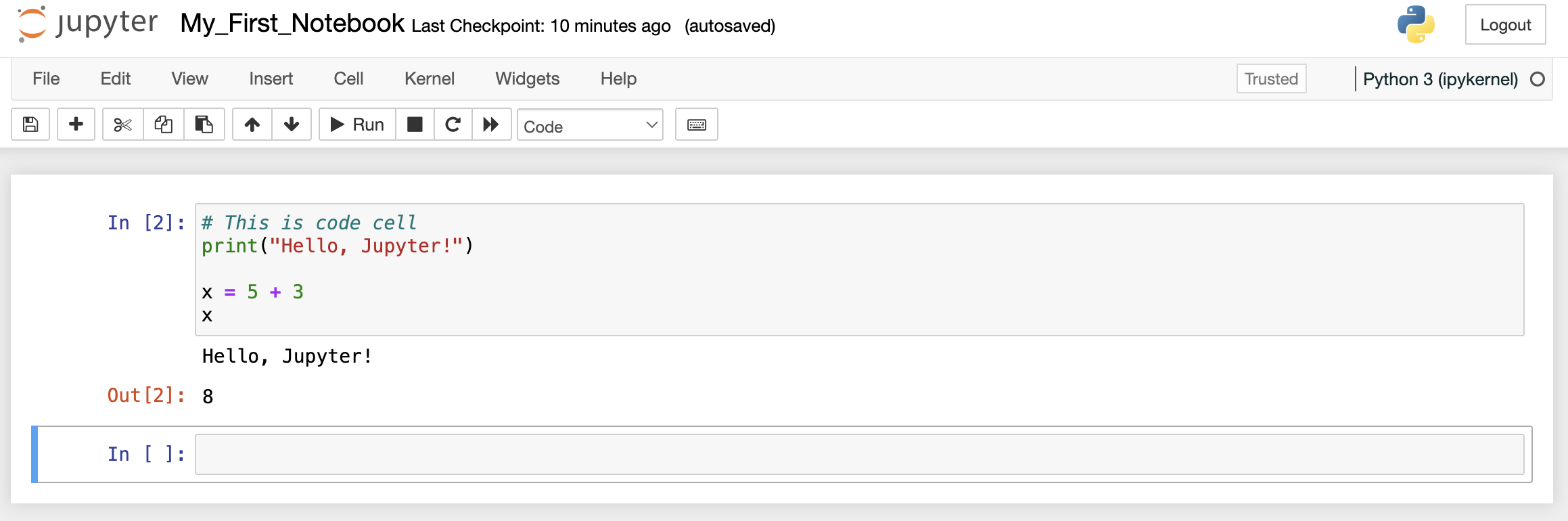Click the Run button
Screen dimensions: 1568x521
click(357, 124)
